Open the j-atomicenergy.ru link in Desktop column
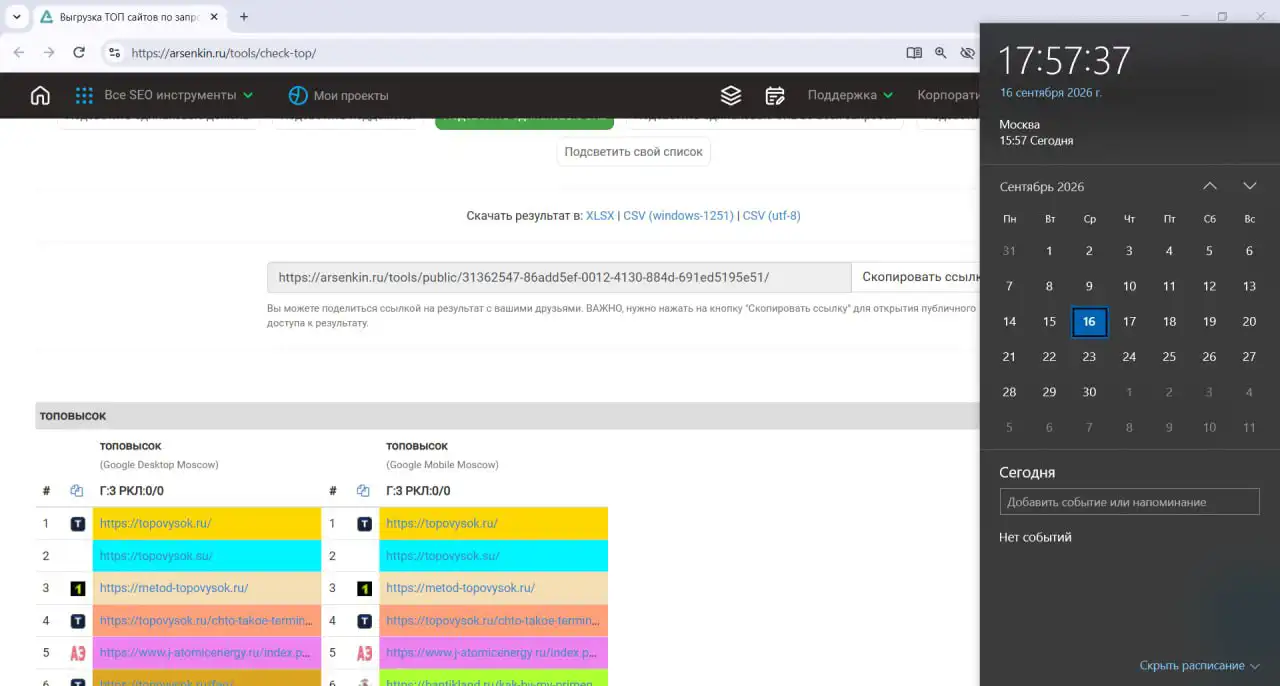This screenshot has height=686, width=1280. pyautogui.click(x=206, y=653)
